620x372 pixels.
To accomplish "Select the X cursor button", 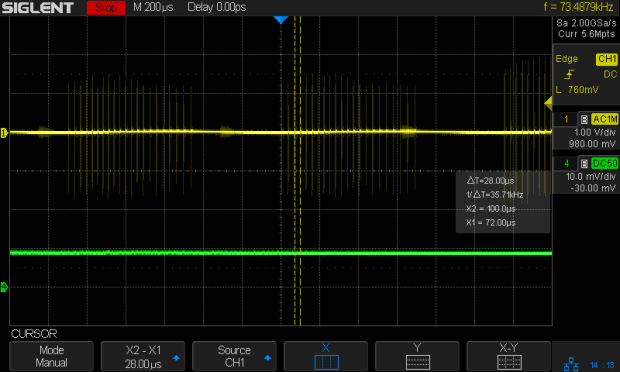I will (326, 356).
